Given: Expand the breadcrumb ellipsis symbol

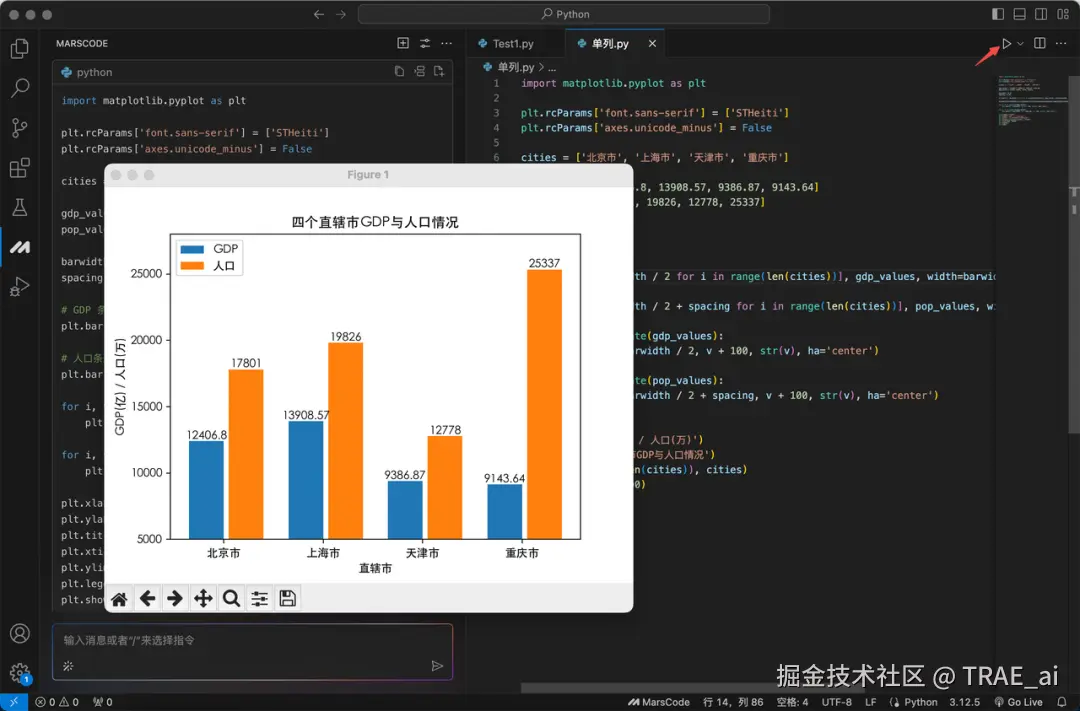Looking at the screenshot, I should tap(552, 68).
